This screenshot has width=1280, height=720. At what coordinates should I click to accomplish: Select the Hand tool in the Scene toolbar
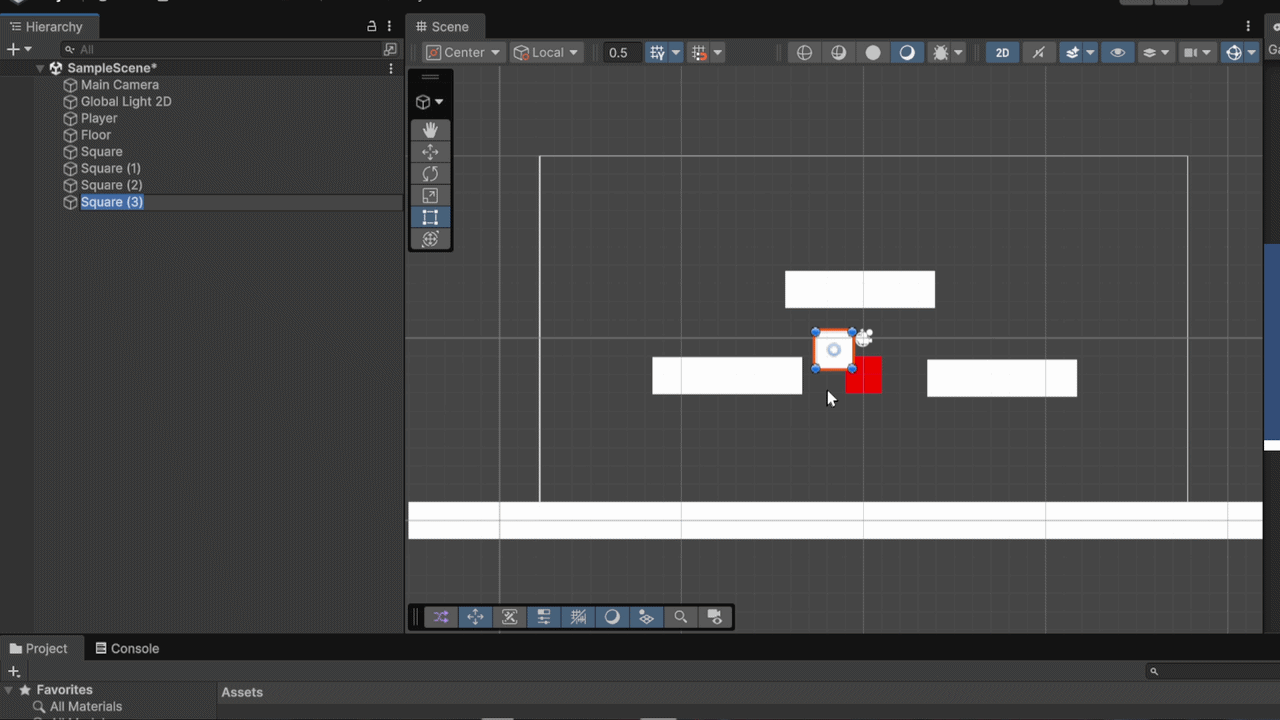coord(430,130)
